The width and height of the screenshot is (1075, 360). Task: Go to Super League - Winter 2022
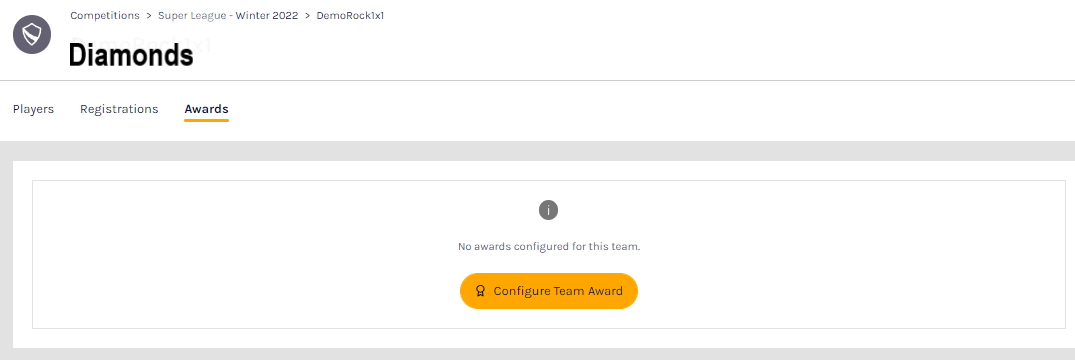tap(228, 15)
